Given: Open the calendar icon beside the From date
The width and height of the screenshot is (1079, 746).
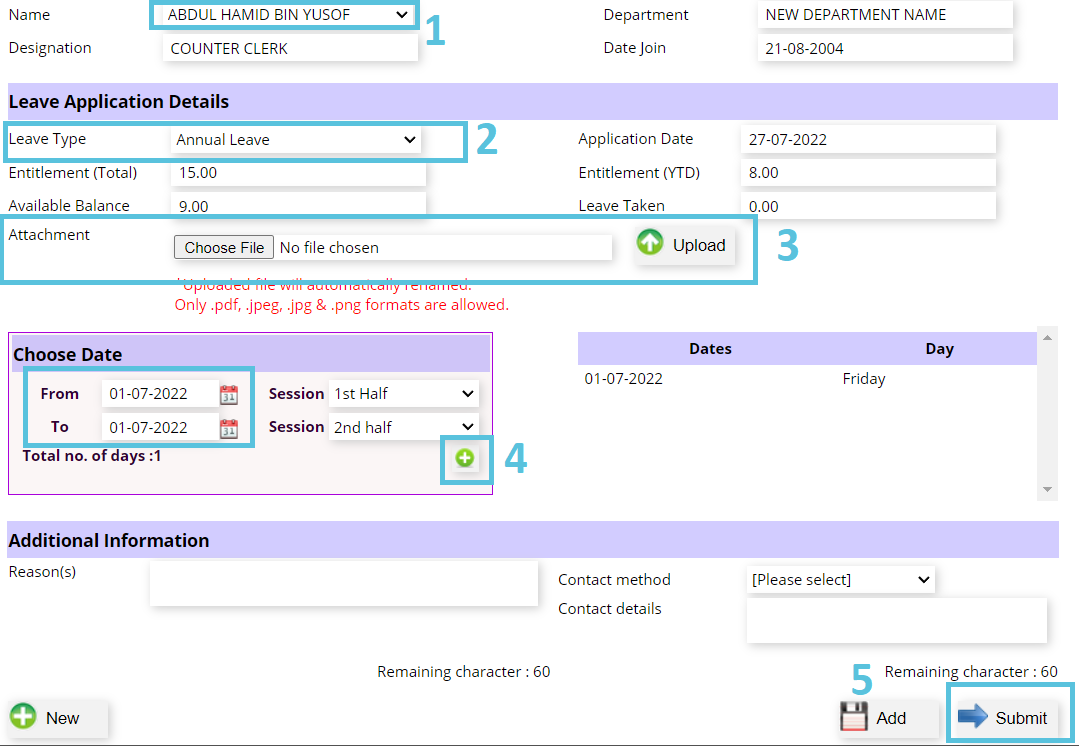Looking at the screenshot, I should point(230,393).
